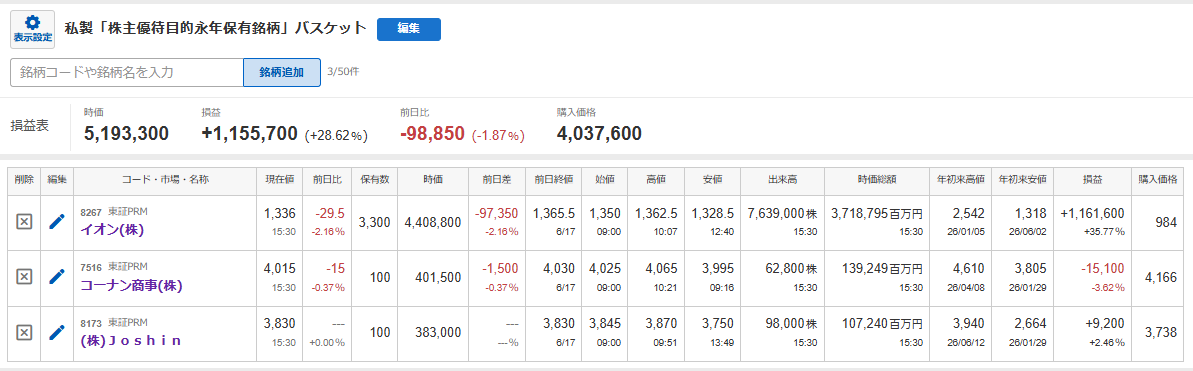The height and width of the screenshot is (371, 1193).
Task: Edit the イオン row with pencil icon
Action: [x=57, y=221]
